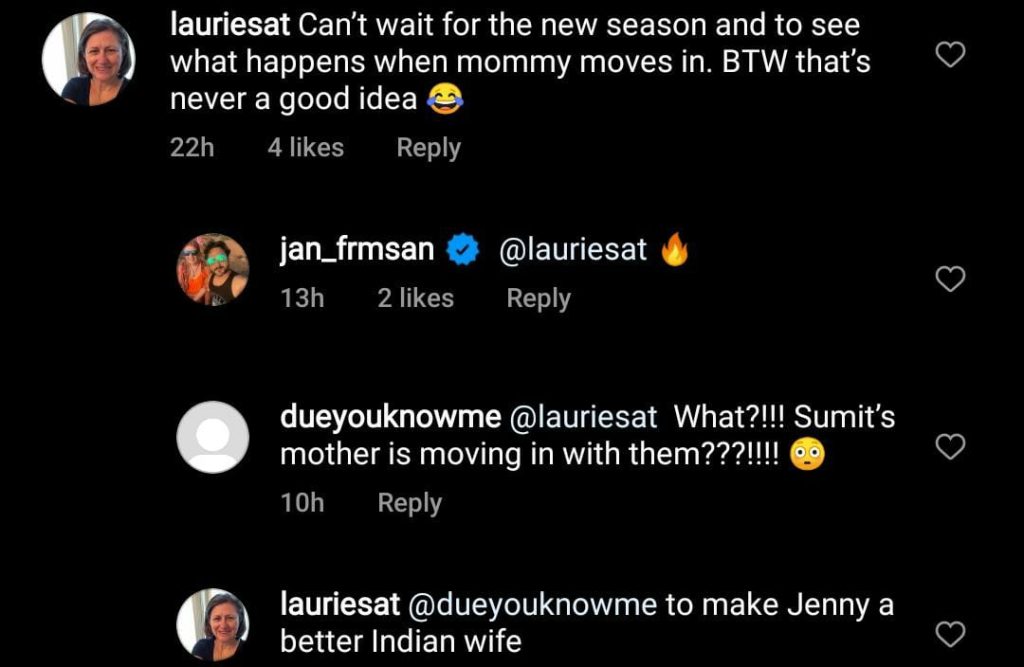Tap the @lauriesat mention in dueyouknowme's comment
Viewport: 1024px width, 667px height.
pos(584,417)
